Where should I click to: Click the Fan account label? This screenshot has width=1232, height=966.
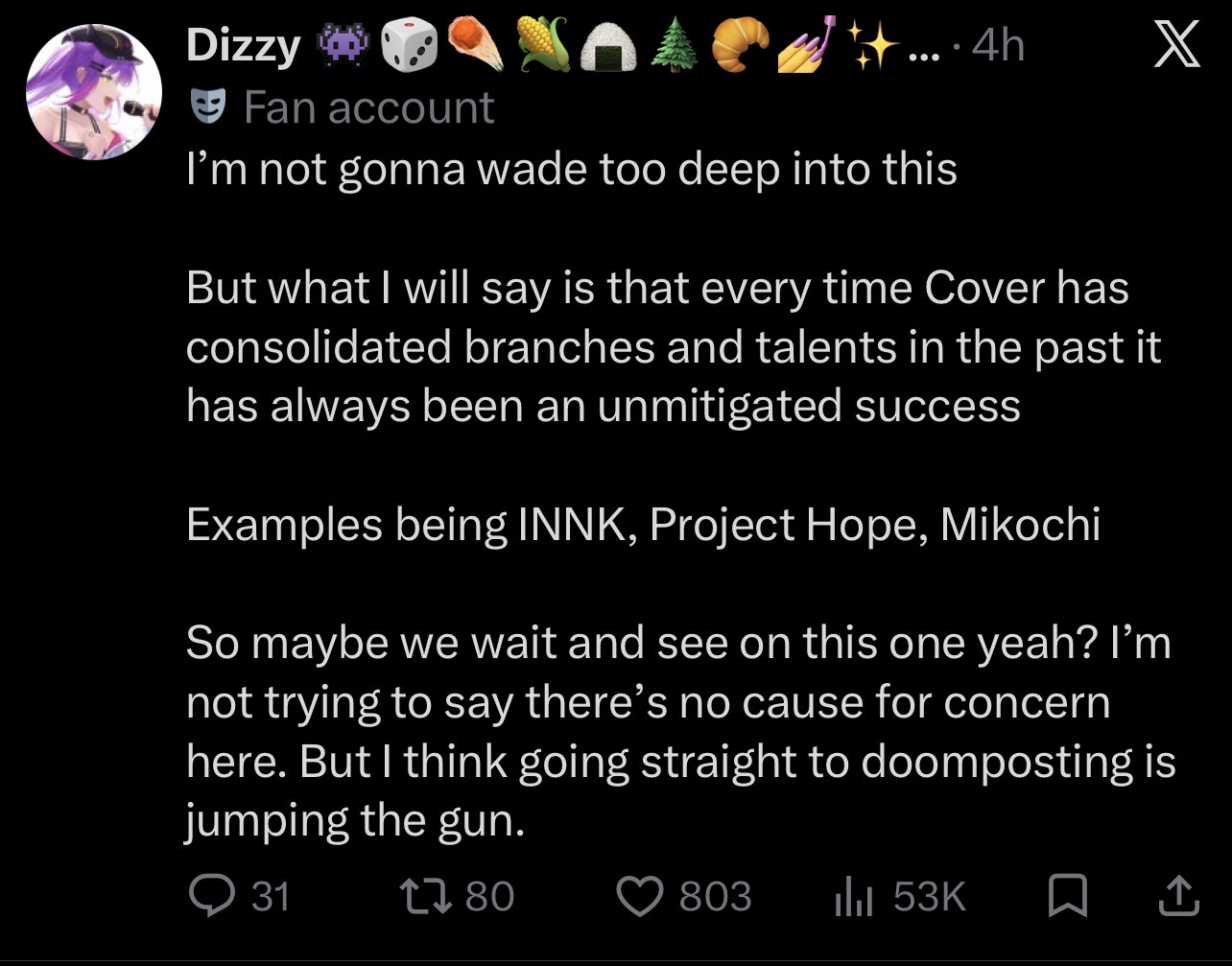coord(368,106)
